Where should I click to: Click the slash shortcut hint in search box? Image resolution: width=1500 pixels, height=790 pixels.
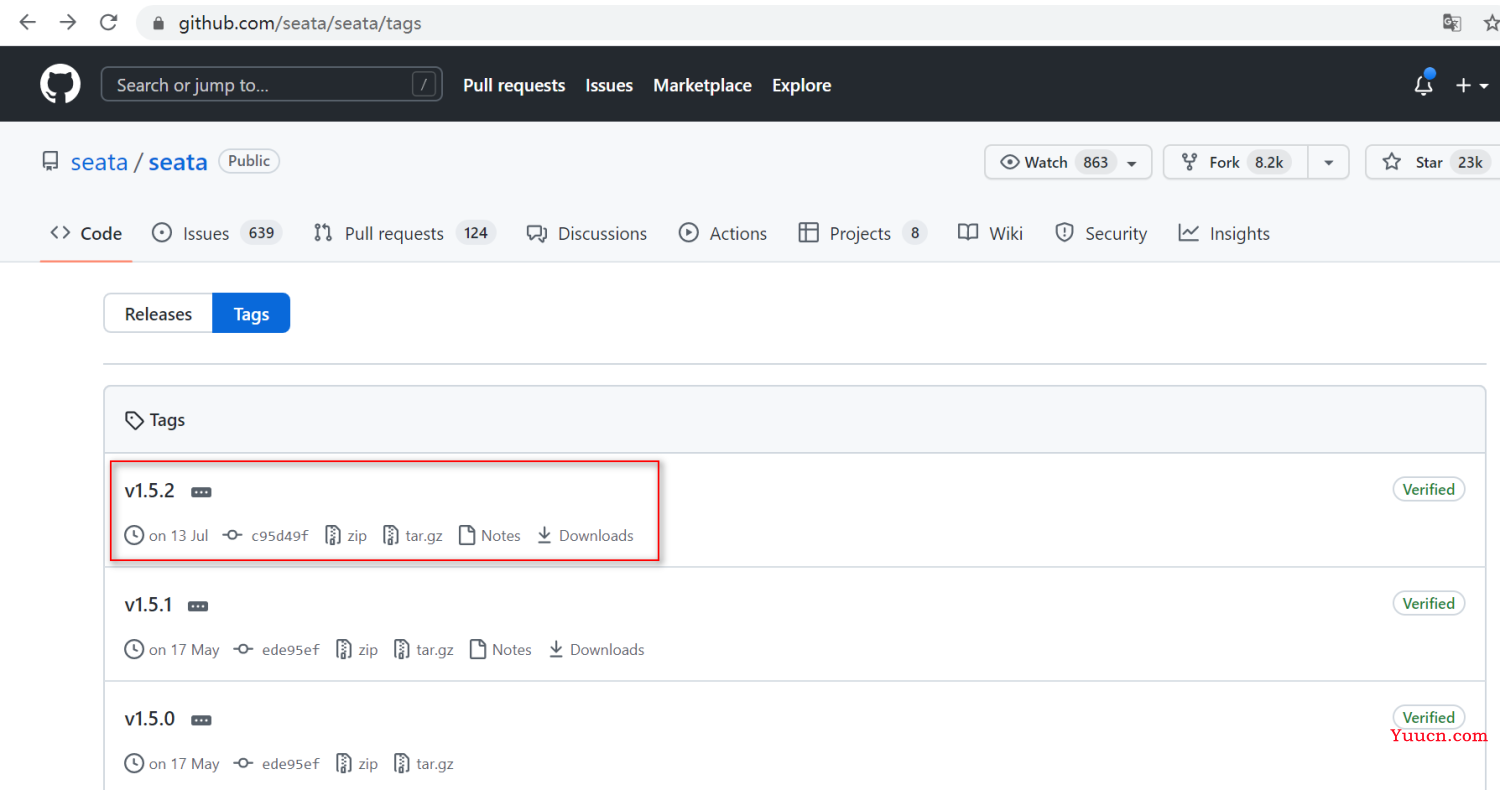click(x=426, y=85)
